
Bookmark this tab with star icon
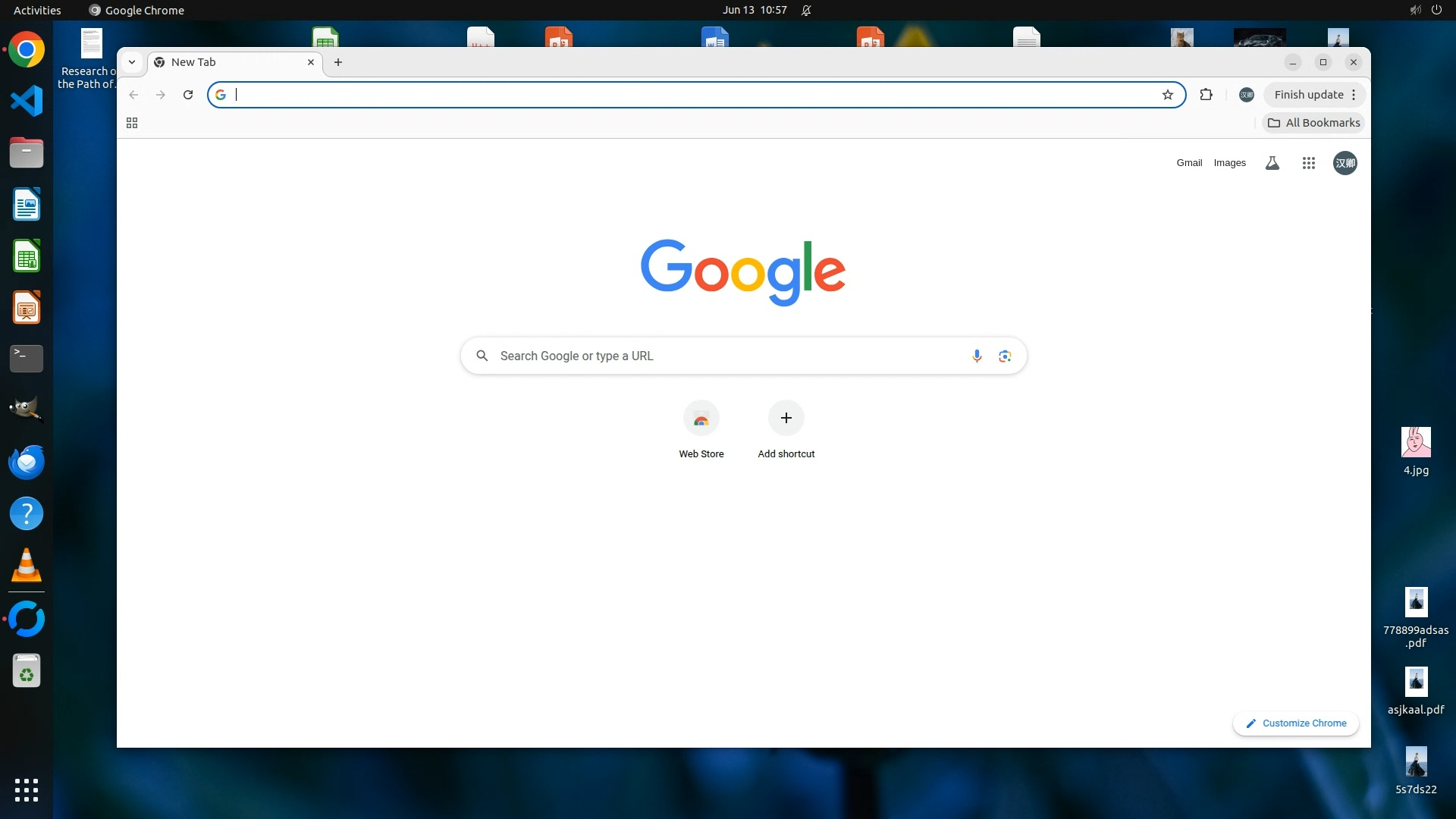click(x=1168, y=95)
